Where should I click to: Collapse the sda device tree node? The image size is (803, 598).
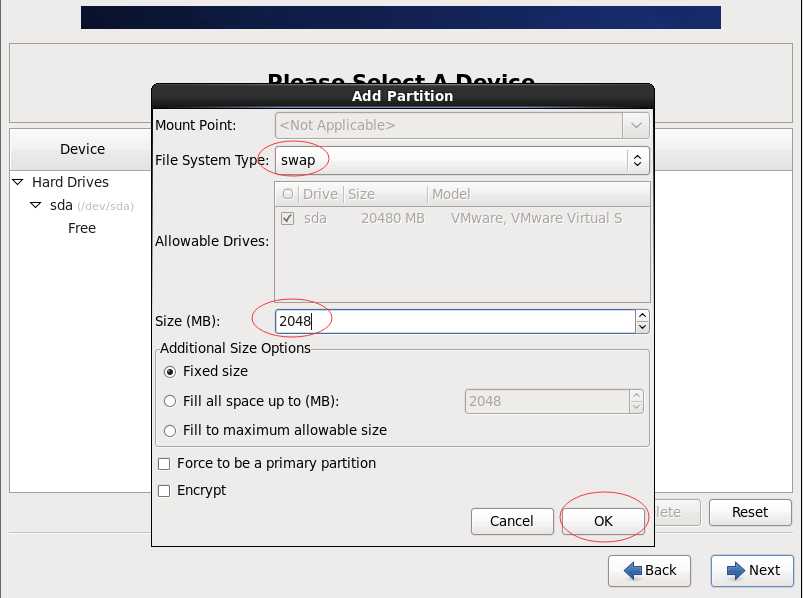(35, 205)
